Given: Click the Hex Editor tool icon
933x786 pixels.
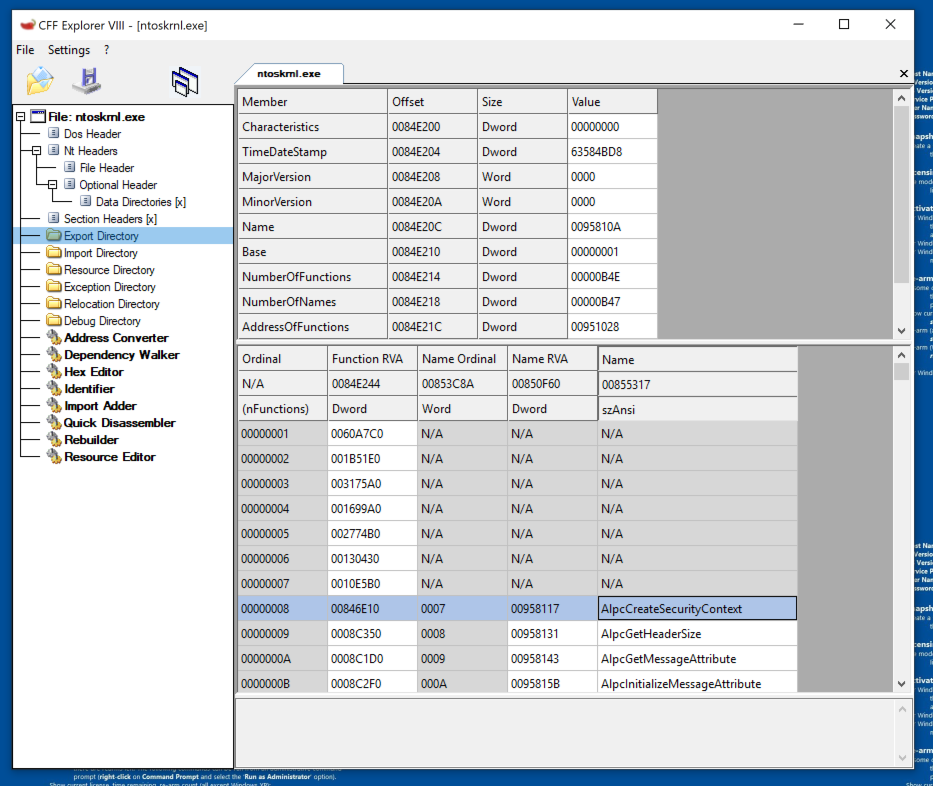Looking at the screenshot, I should click(54, 372).
